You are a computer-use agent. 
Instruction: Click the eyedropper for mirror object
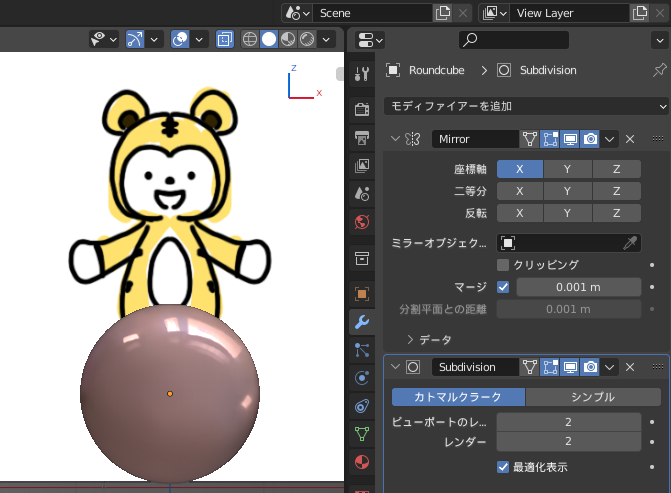(630, 243)
